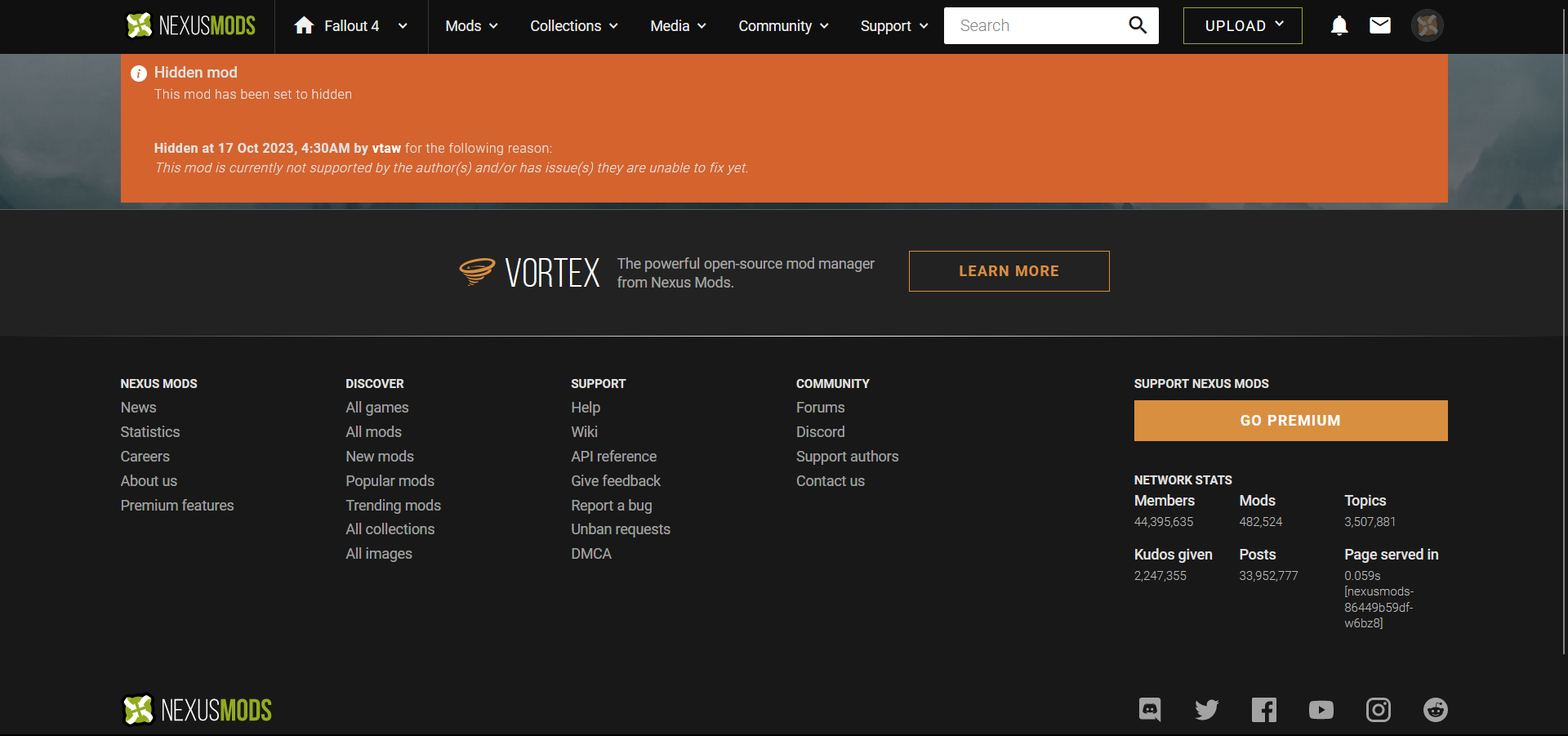Expand the Fallout 4 game dropdown
This screenshot has width=1568, height=736.
coord(403,26)
